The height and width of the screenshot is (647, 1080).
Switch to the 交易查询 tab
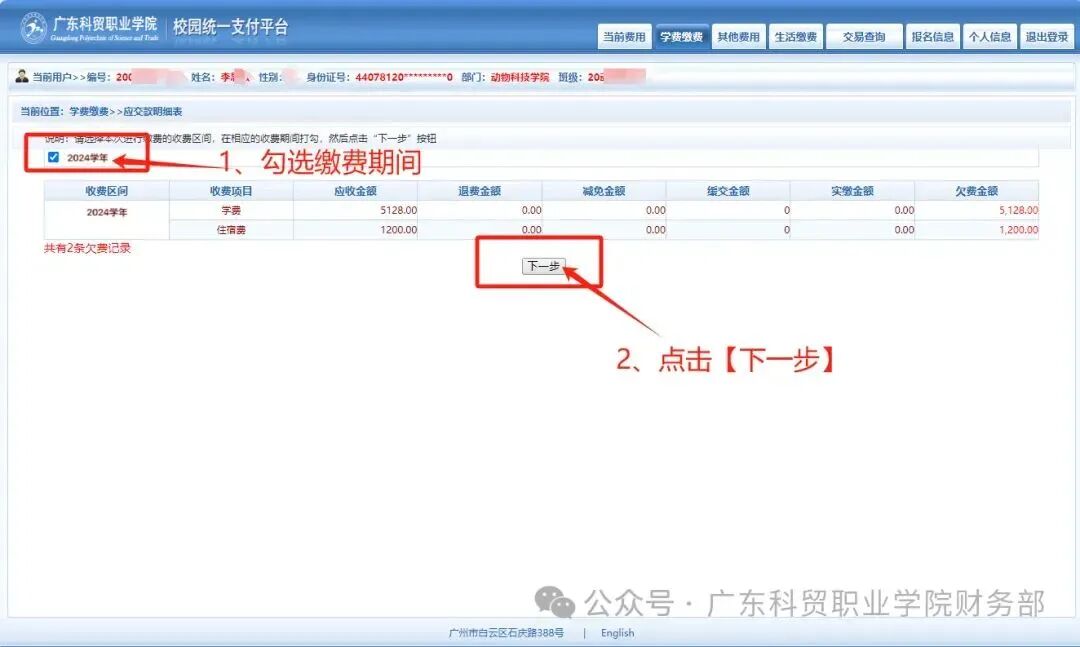864,35
